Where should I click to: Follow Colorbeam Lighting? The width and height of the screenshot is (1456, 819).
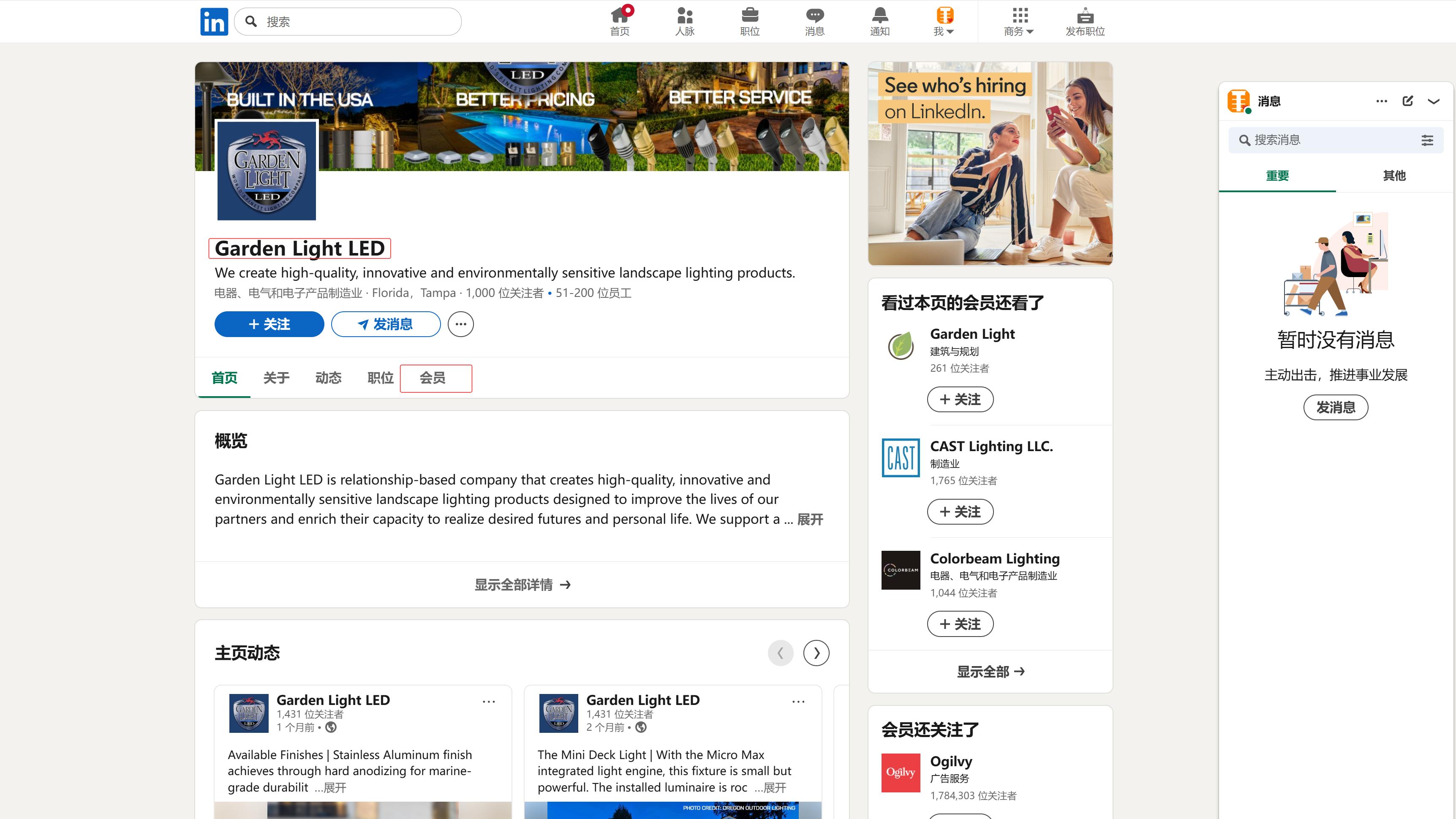pos(960,624)
